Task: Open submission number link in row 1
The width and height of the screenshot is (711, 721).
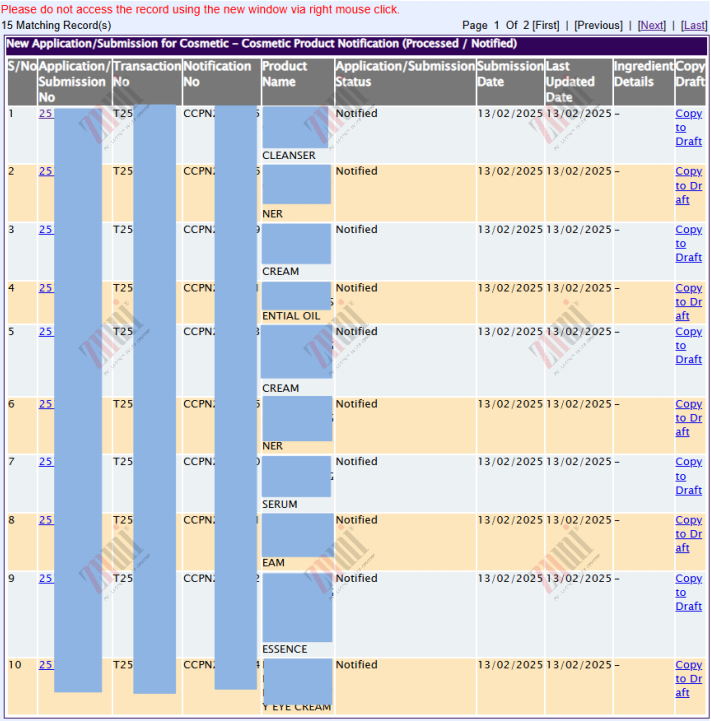Action: (x=46, y=114)
